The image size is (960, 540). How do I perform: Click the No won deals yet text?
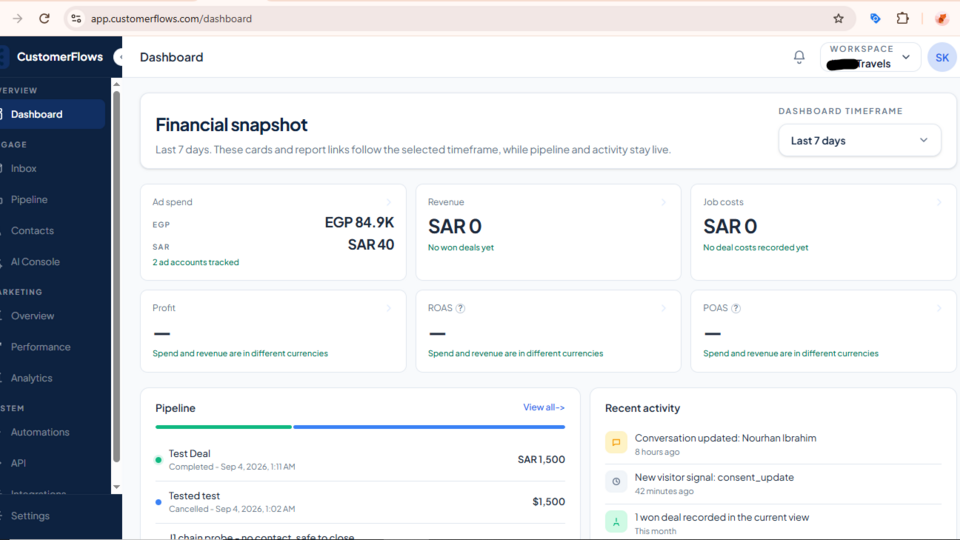point(460,247)
